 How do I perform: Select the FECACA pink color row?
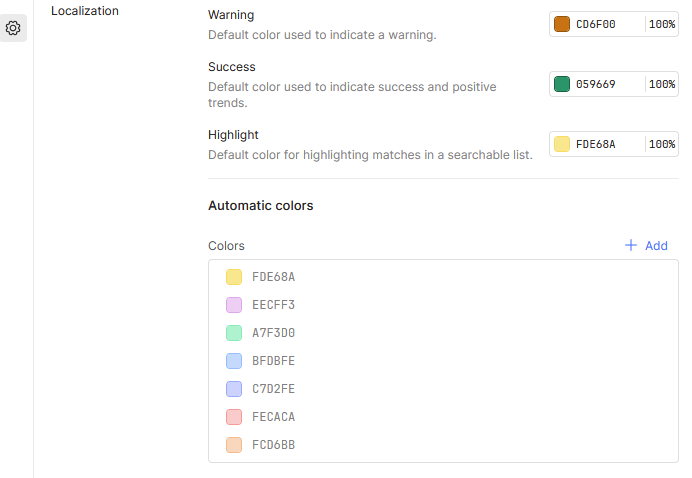tap(443, 417)
